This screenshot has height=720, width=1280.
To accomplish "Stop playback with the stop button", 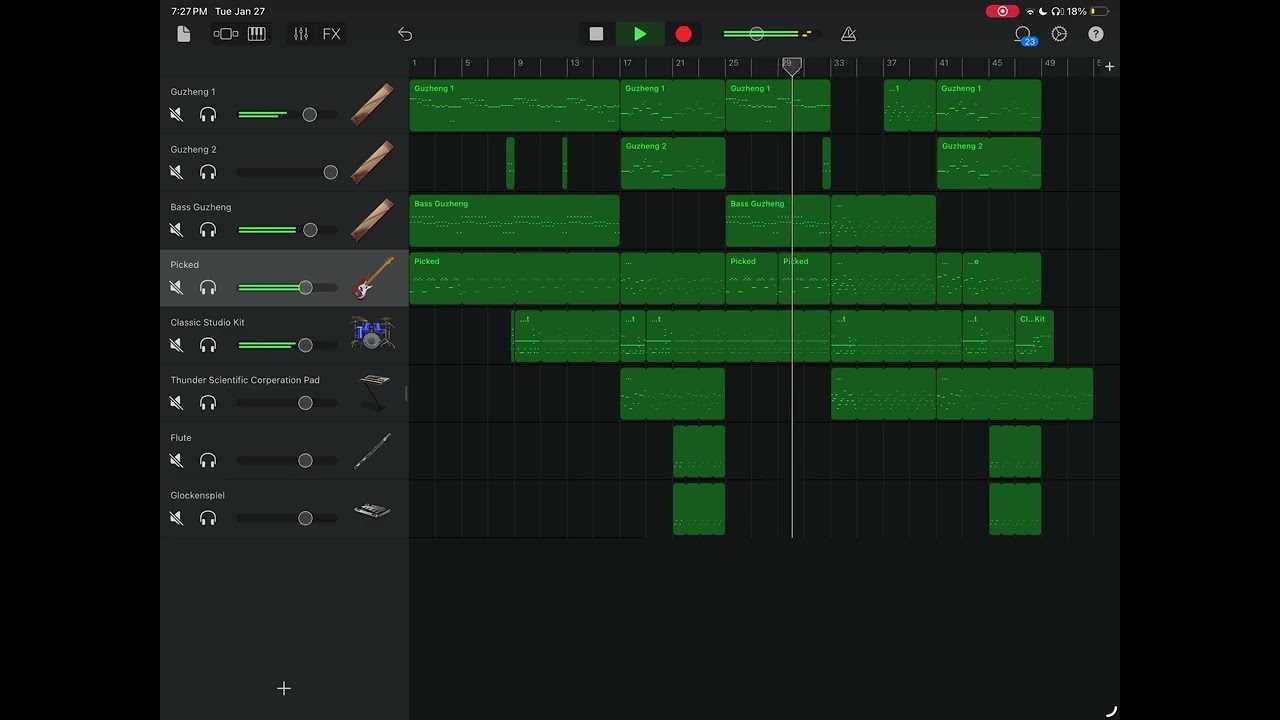I will click(596, 34).
